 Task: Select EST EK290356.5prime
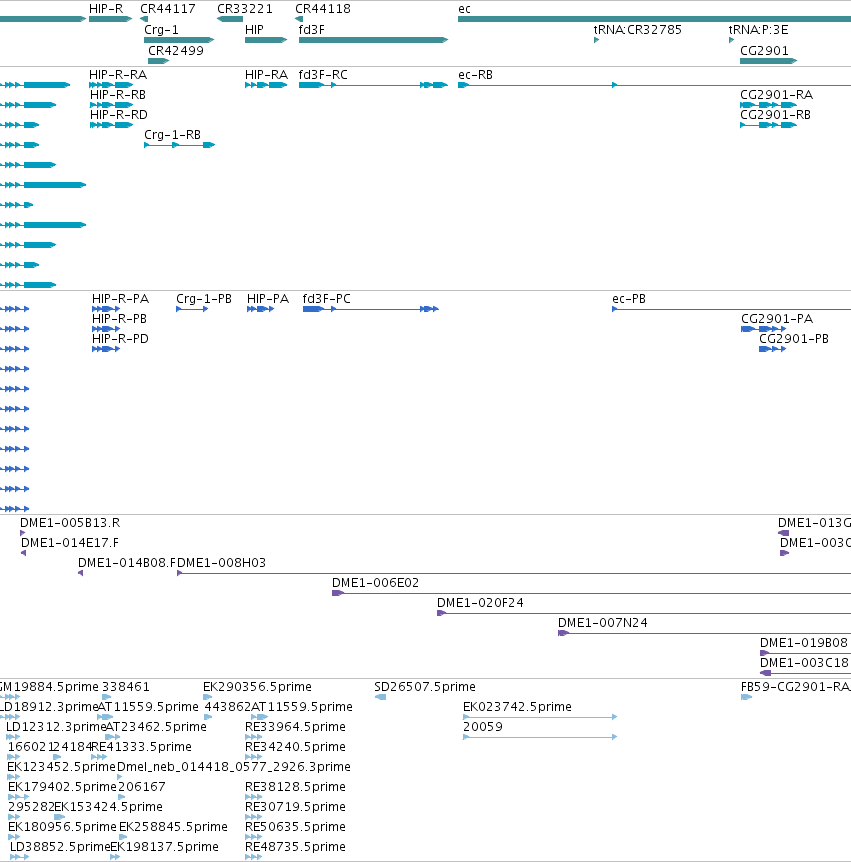207,697
